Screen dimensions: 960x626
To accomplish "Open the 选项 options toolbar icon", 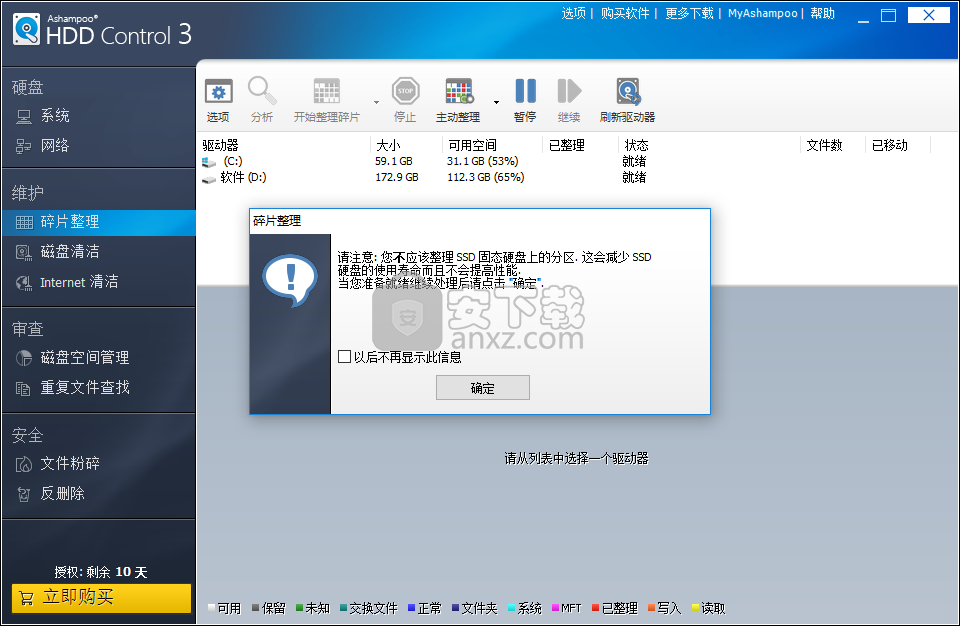I will tap(218, 92).
